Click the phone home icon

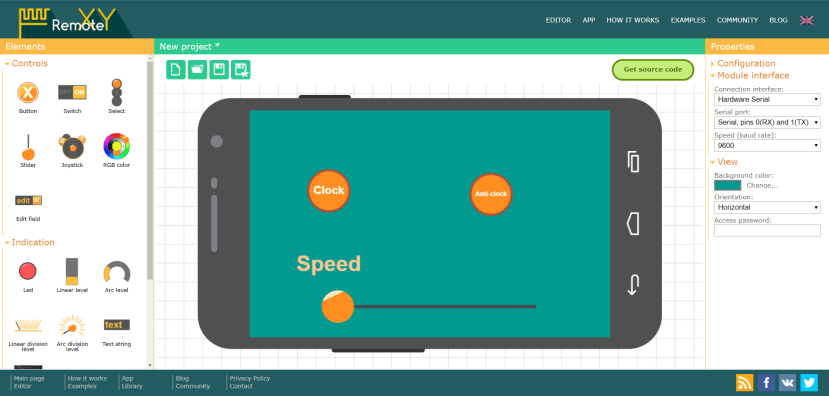pos(633,224)
